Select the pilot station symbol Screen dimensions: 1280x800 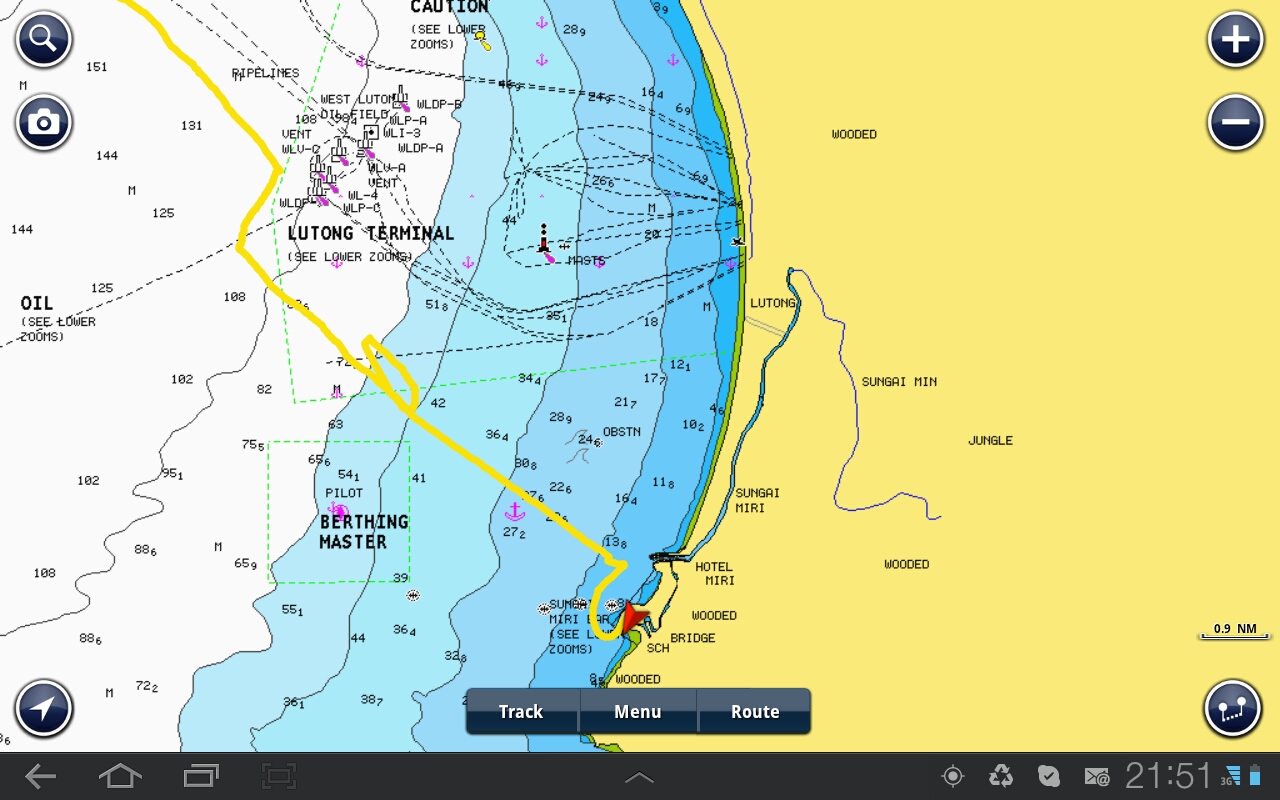(x=338, y=510)
